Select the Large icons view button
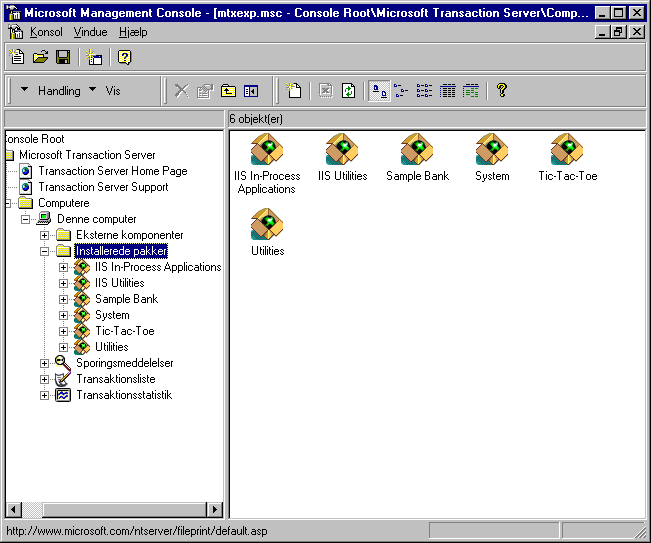The width and height of the screenshot is (651, 543). click(x=379, y=90)
